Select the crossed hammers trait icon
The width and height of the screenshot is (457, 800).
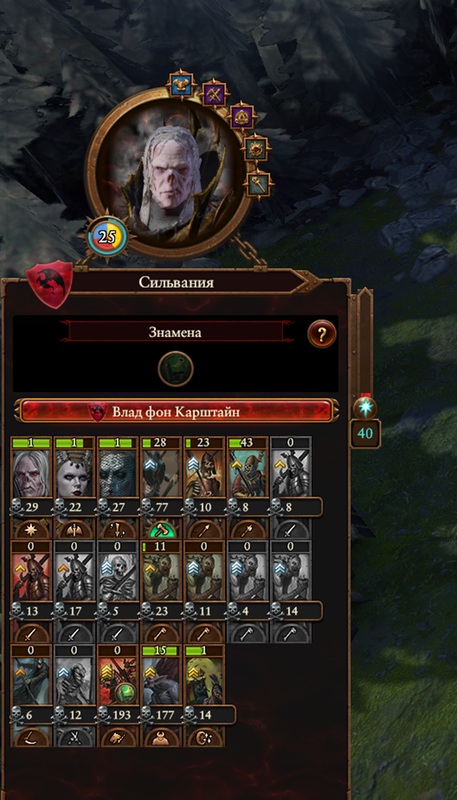tap(214, 94)
